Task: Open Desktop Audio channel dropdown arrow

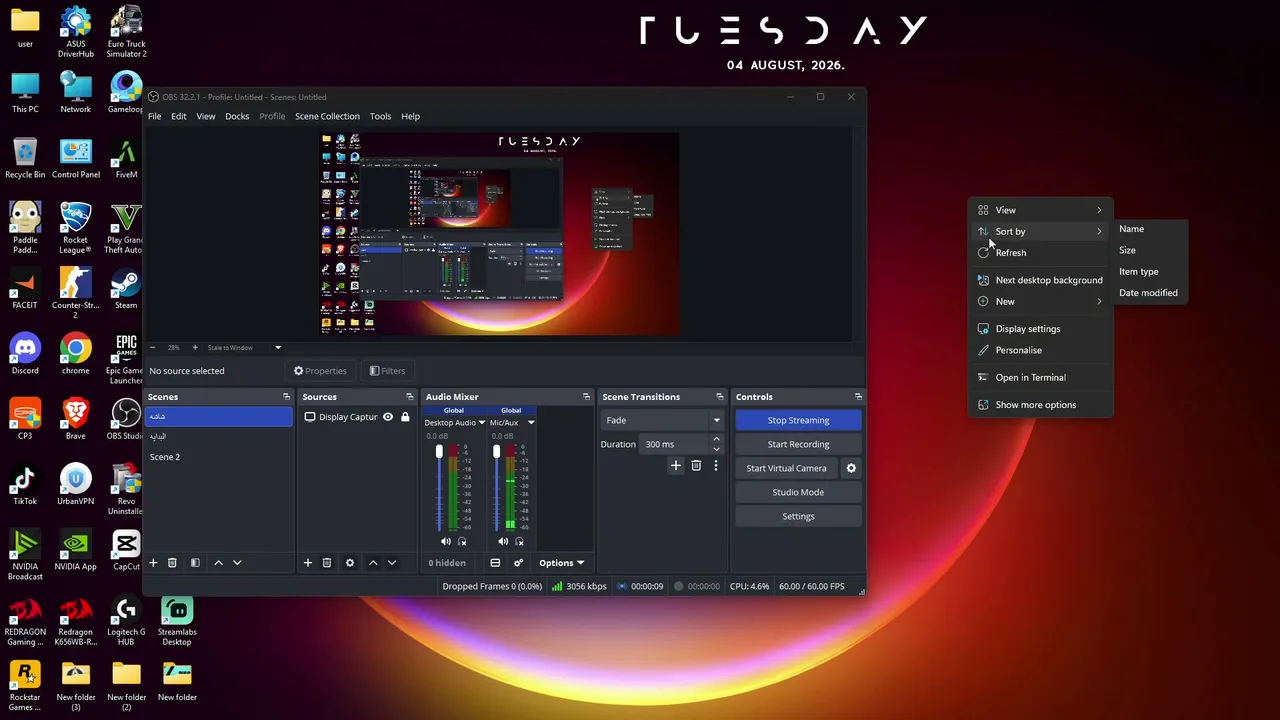Action: (481, 423)
